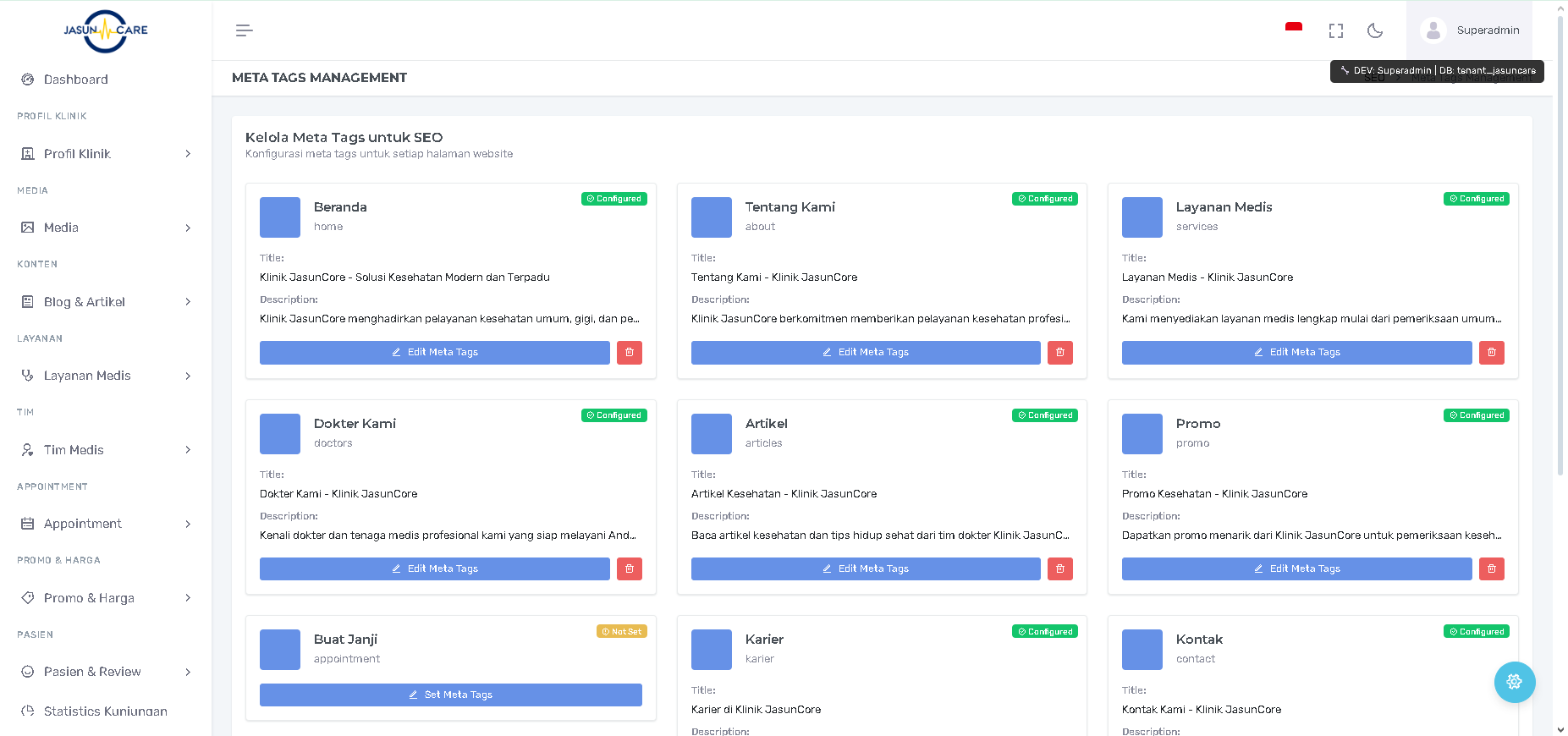Enter fullscreen mode with the frame icon
Screen dimensions: 1568x736
(x=1335, y=30)
